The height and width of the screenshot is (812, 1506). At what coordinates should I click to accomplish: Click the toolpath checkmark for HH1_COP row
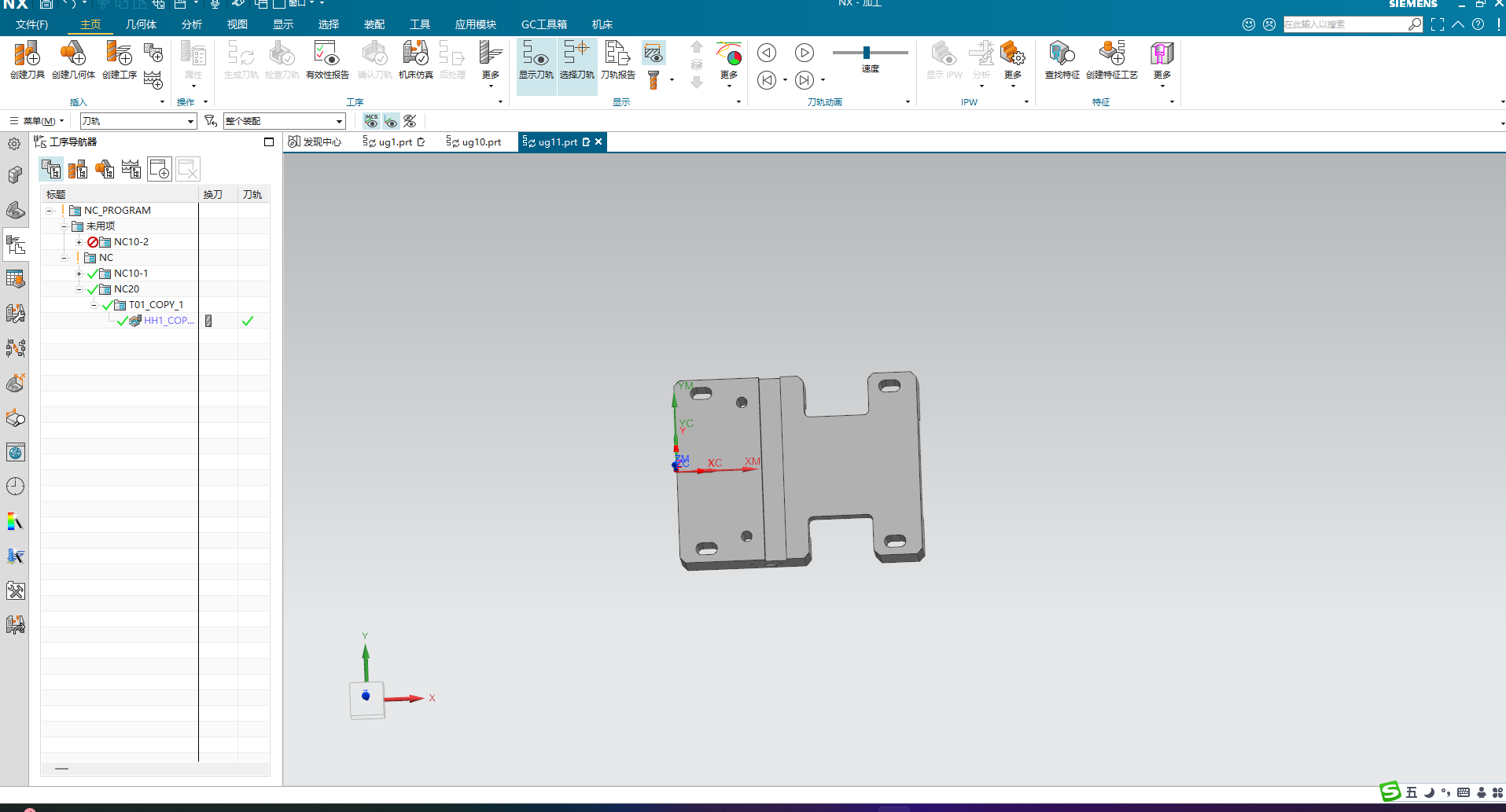(248, 321)
